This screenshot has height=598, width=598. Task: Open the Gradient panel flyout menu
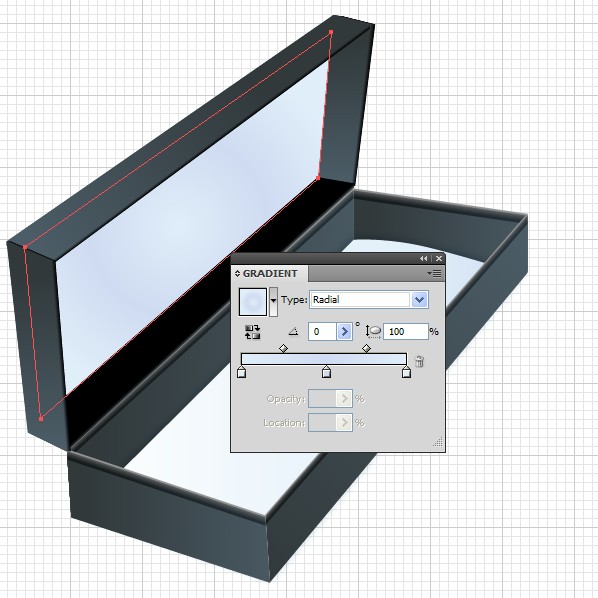click(434, 273)
